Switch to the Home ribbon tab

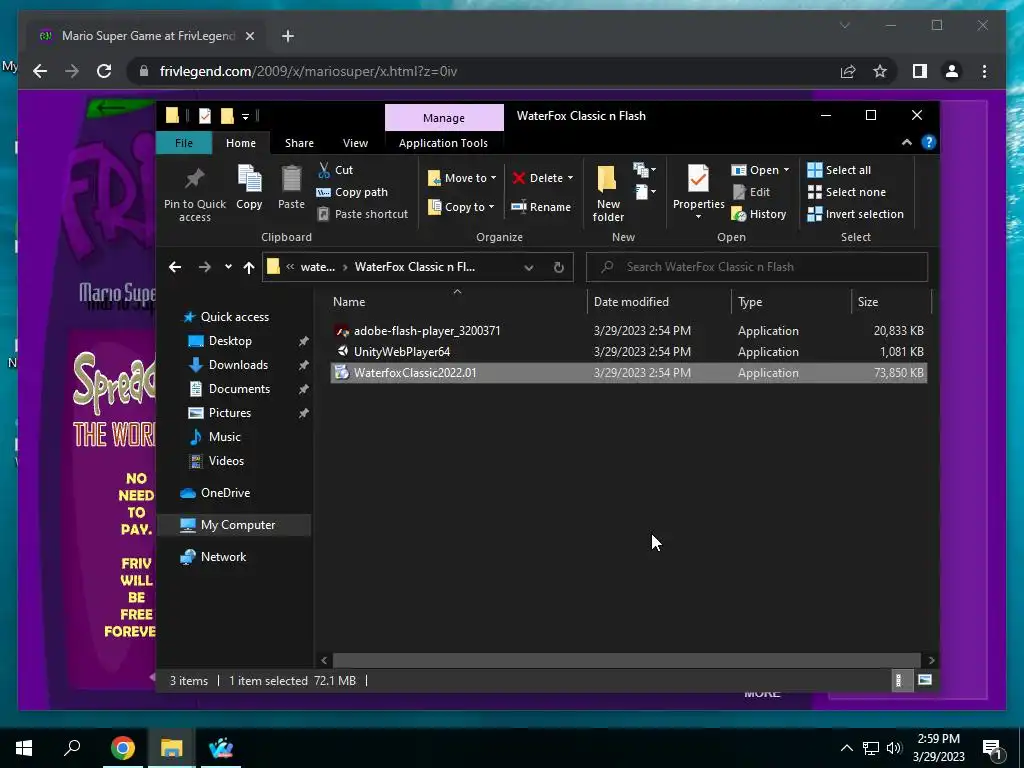[x=241, y=143]
